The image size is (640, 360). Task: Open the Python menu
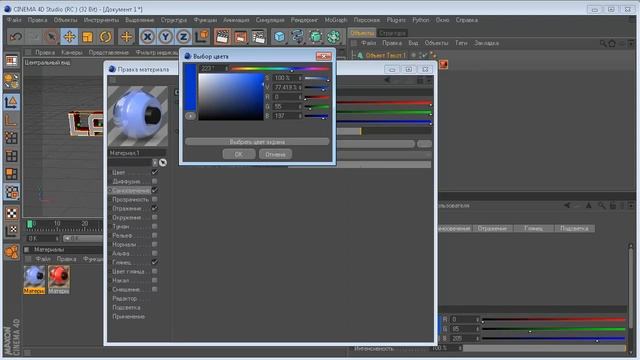click(420, 20)
